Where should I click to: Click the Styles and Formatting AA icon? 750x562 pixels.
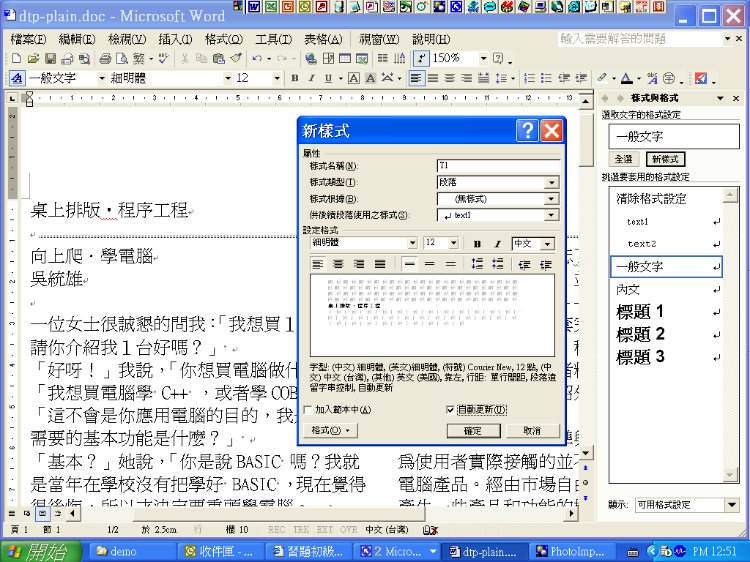click(x=17, y=78)
